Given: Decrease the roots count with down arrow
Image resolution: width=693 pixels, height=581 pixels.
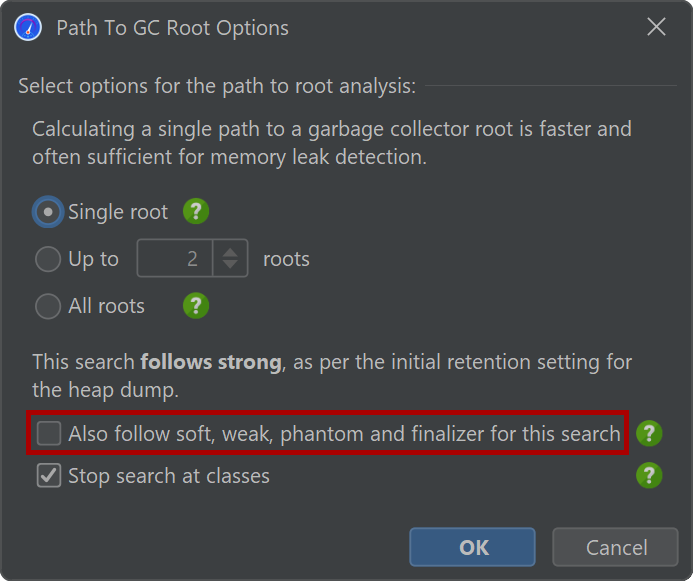Looking at the screenshot, I should point(230,264).
